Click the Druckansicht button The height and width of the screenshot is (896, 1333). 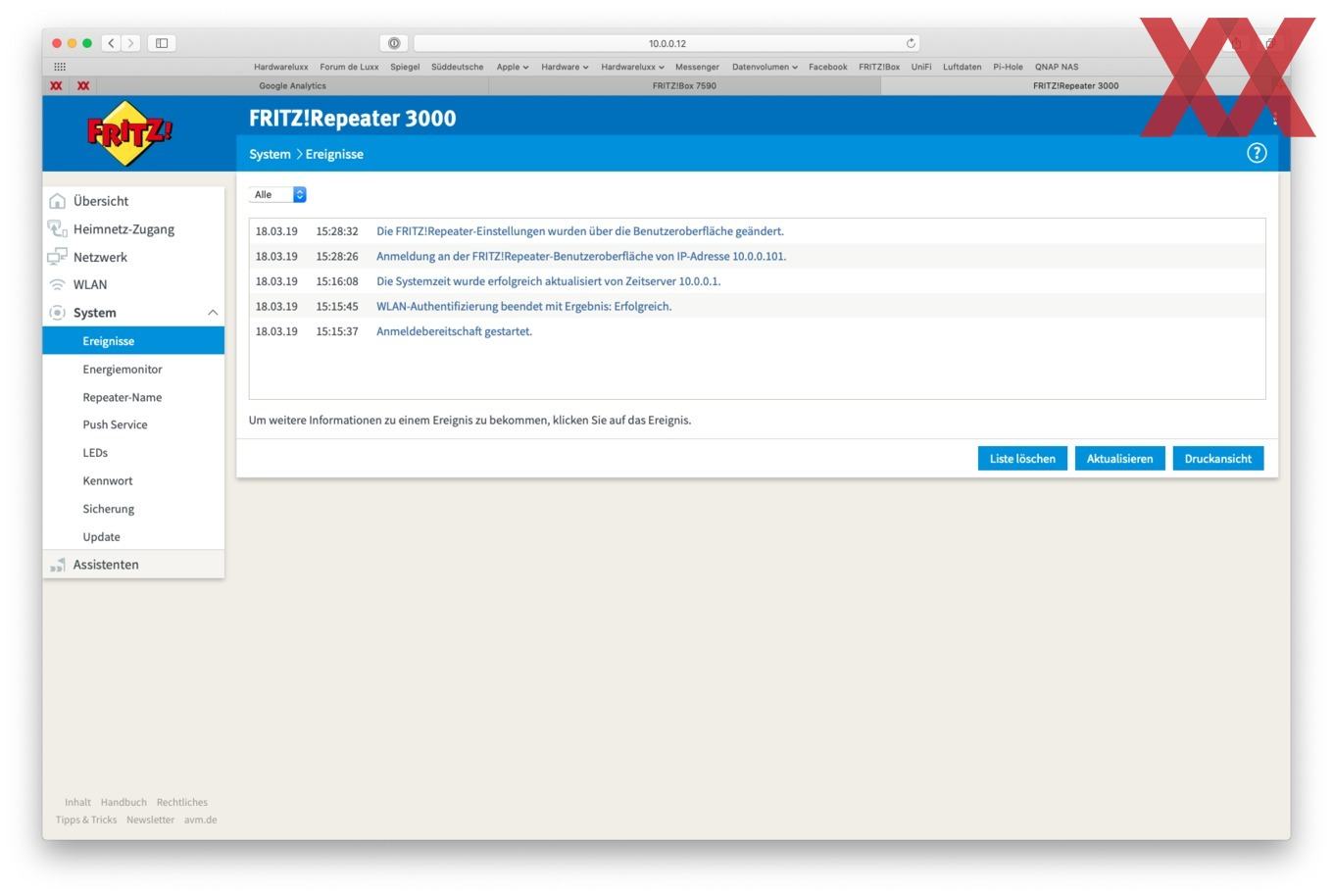(x=1218, y=459)
